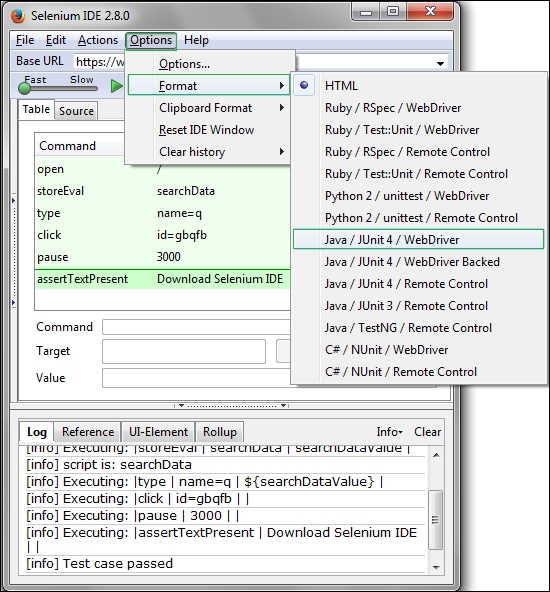Open the Reference tab
The height and width of the screenshot is (592, 550).
(x=88, y=432)
